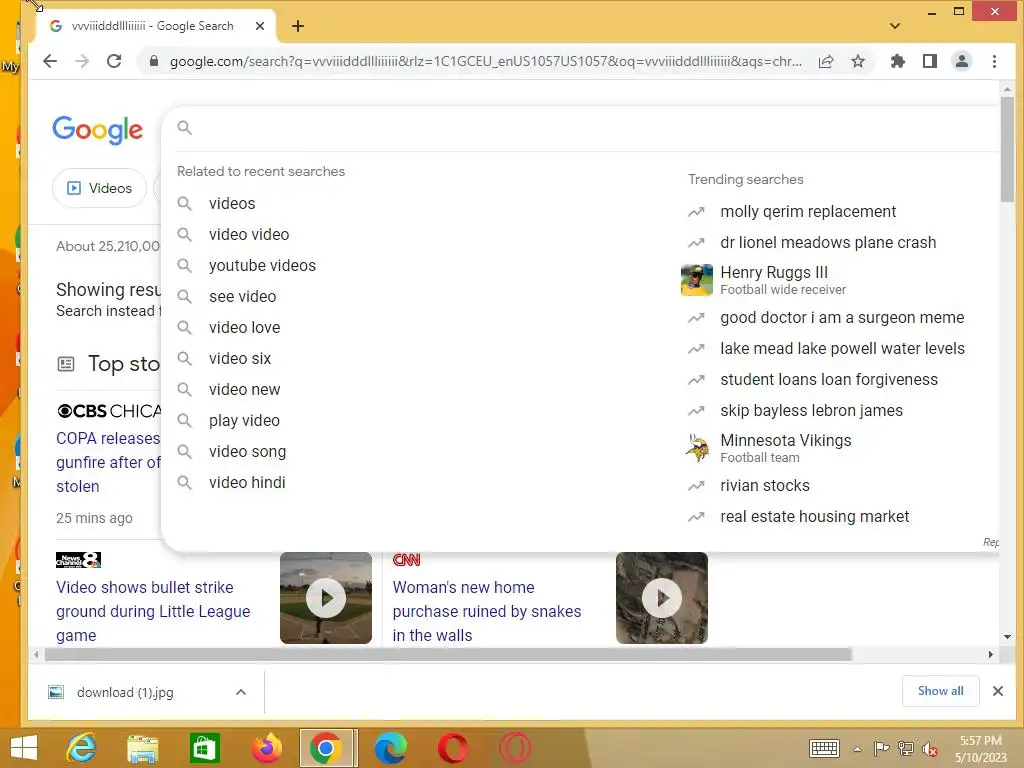
Task: Launch Firefox from the taskbar
Action: (267, 748)
